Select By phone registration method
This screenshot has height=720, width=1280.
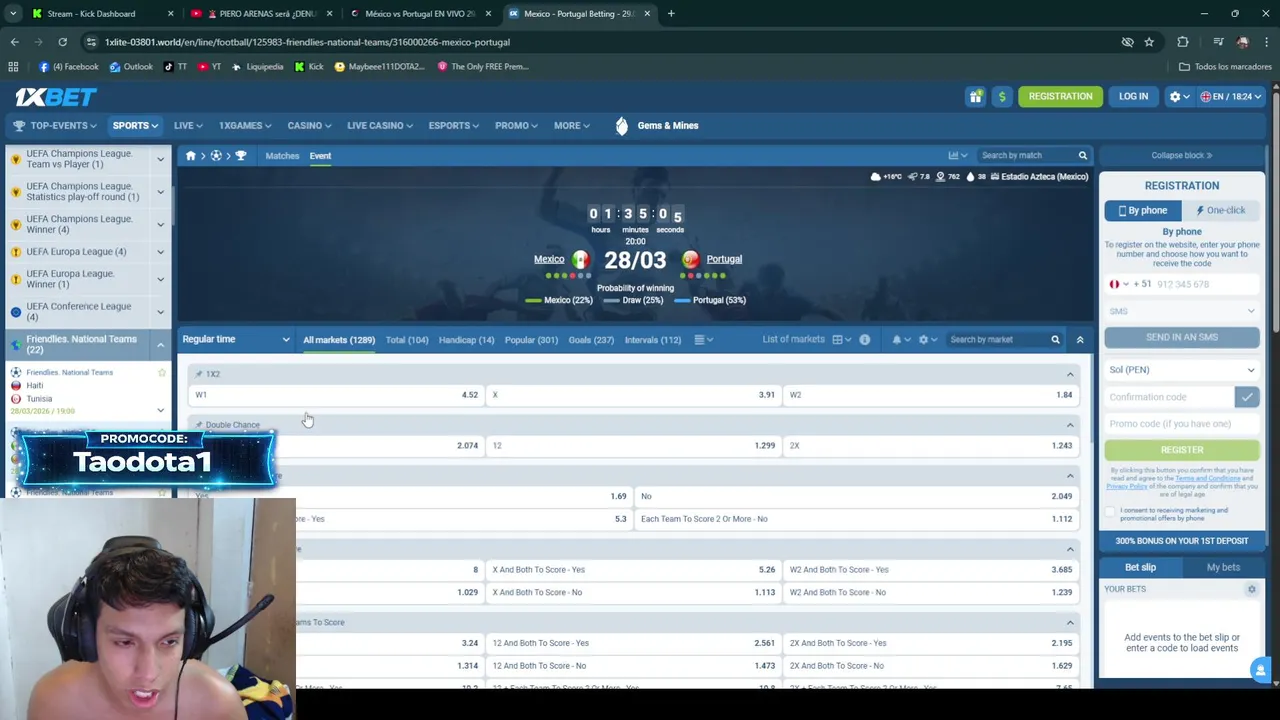[x=1143, y=211]
